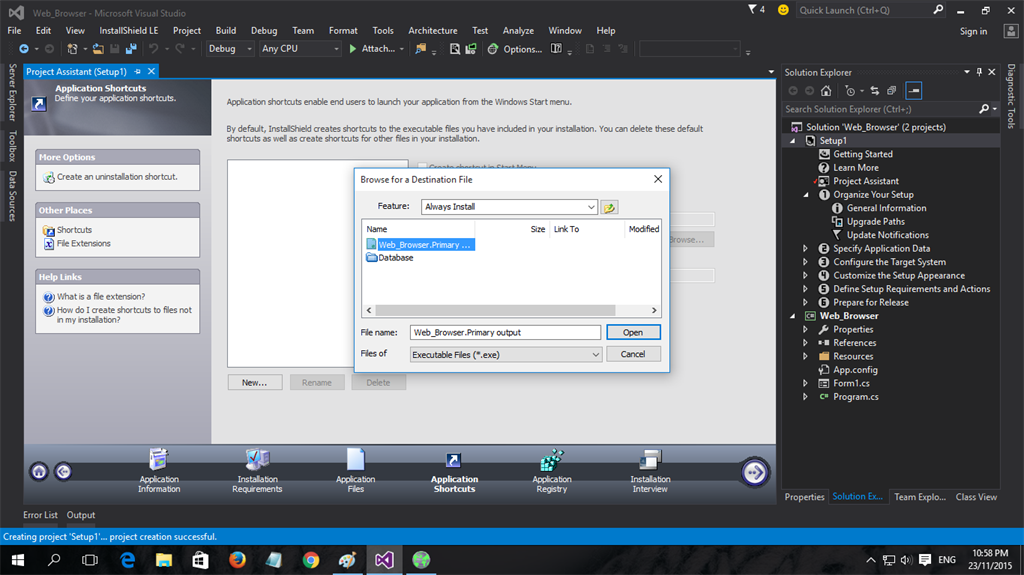This screenshot has height=575, width=1024.
Task: Click Cancel in the browse dialog
Action: (633, 354)
